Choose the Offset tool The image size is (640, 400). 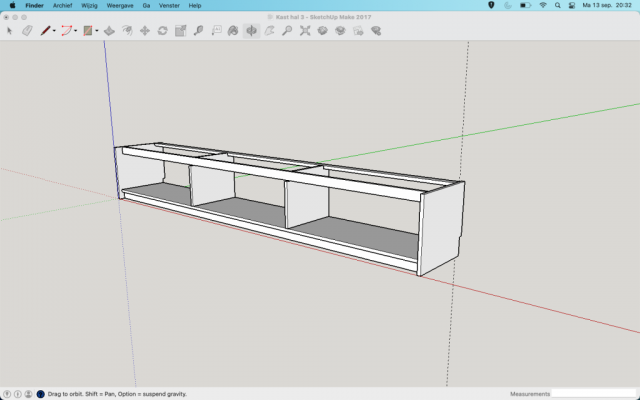127,31
